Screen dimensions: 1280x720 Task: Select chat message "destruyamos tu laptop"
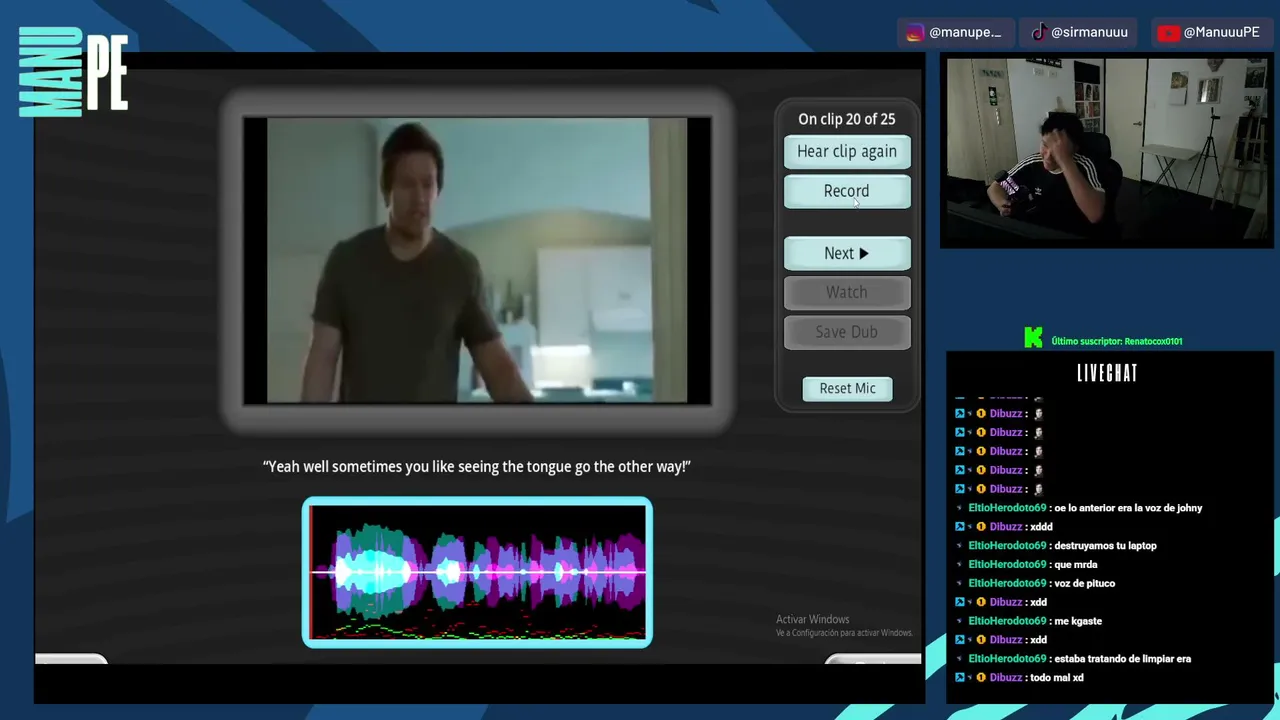pos(1105,546)
